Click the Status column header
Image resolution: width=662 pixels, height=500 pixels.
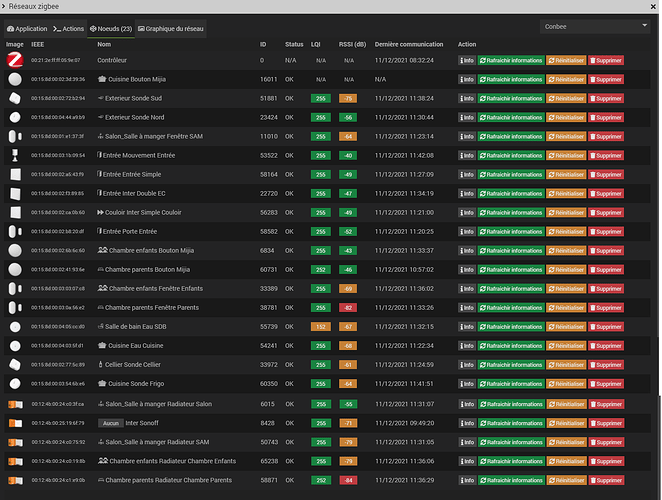tap(294, 44)
